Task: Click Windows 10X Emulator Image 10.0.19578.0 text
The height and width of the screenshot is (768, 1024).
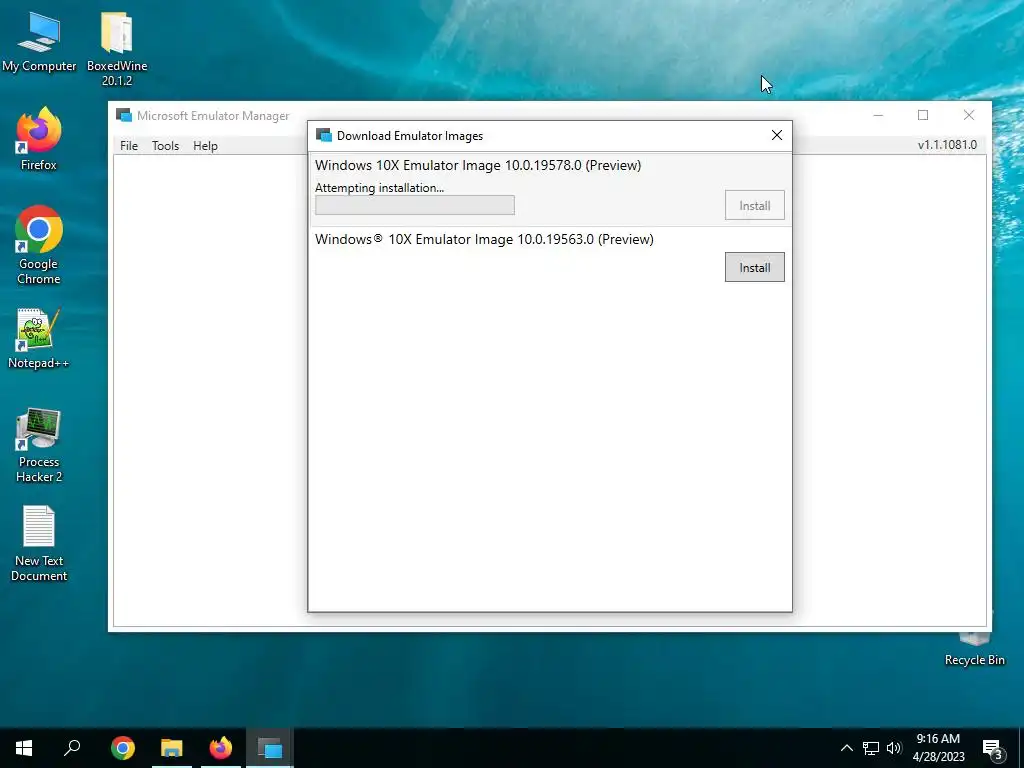Action: pyautogui.click(x=478, y=165)
